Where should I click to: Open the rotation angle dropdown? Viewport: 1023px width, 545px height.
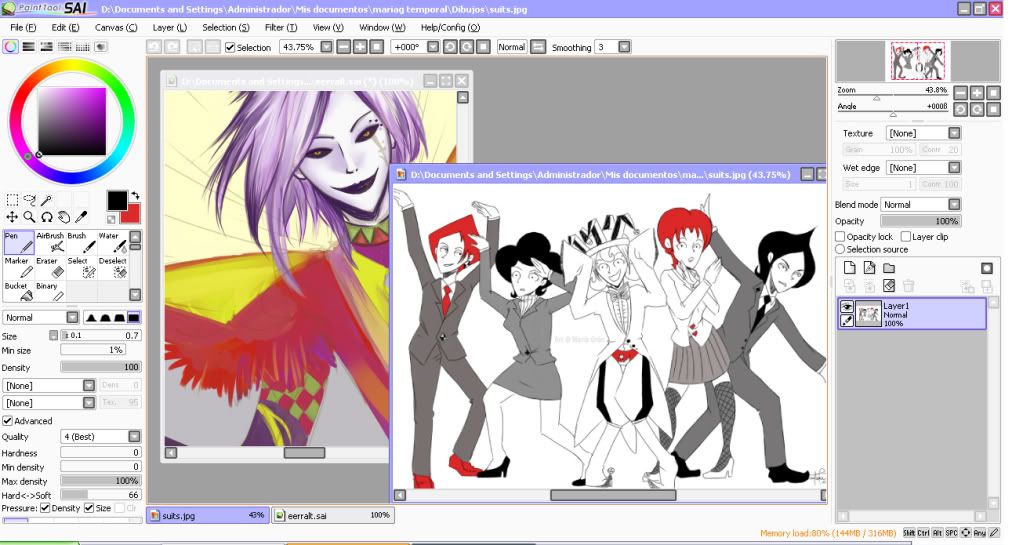click(433, 47)
